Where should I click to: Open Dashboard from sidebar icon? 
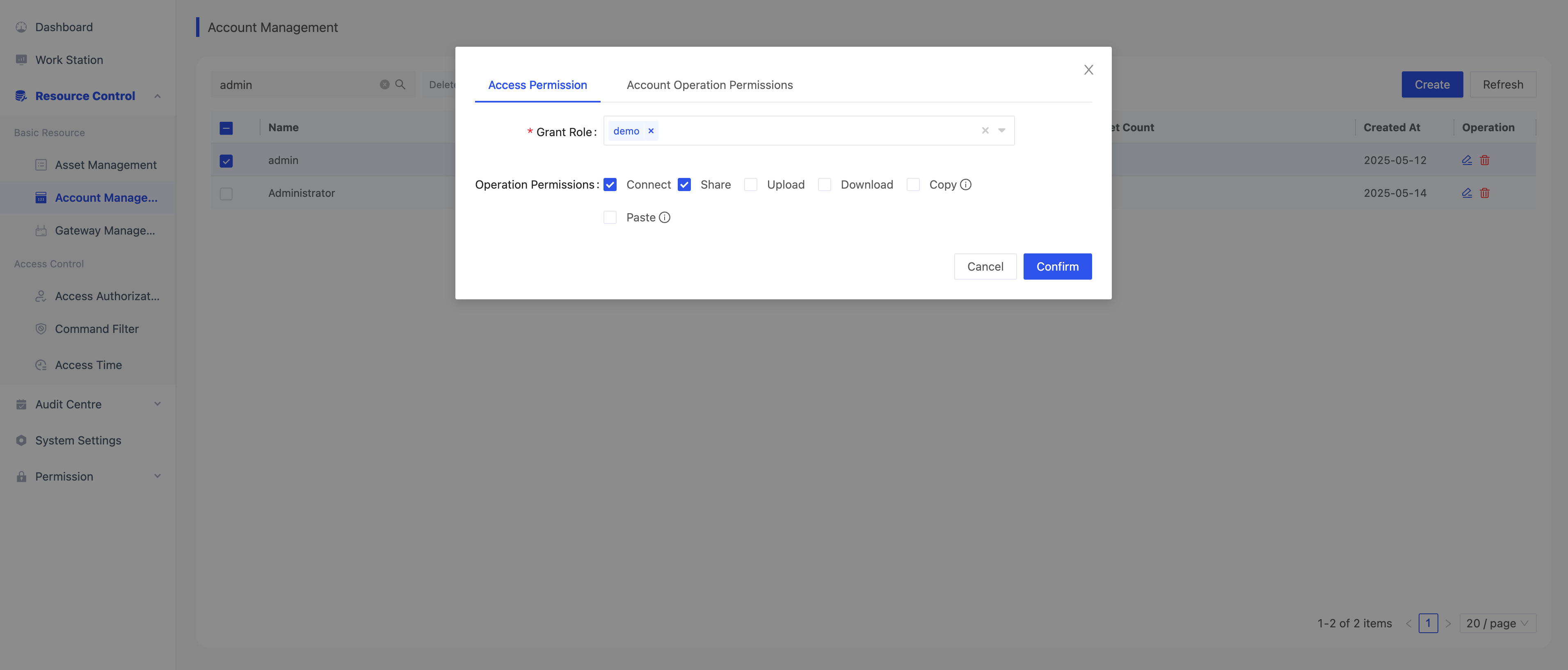(21, 27)
